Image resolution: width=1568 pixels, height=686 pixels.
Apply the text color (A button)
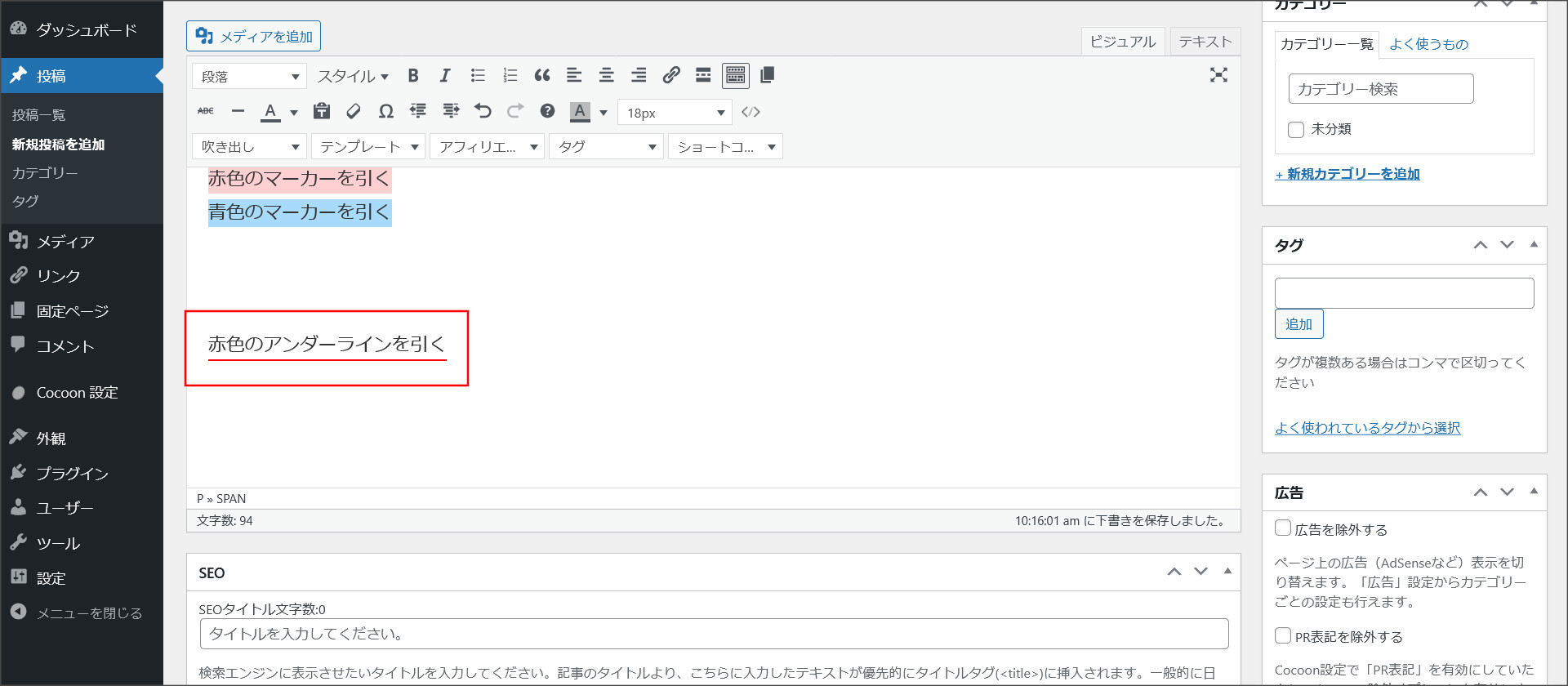270,112
